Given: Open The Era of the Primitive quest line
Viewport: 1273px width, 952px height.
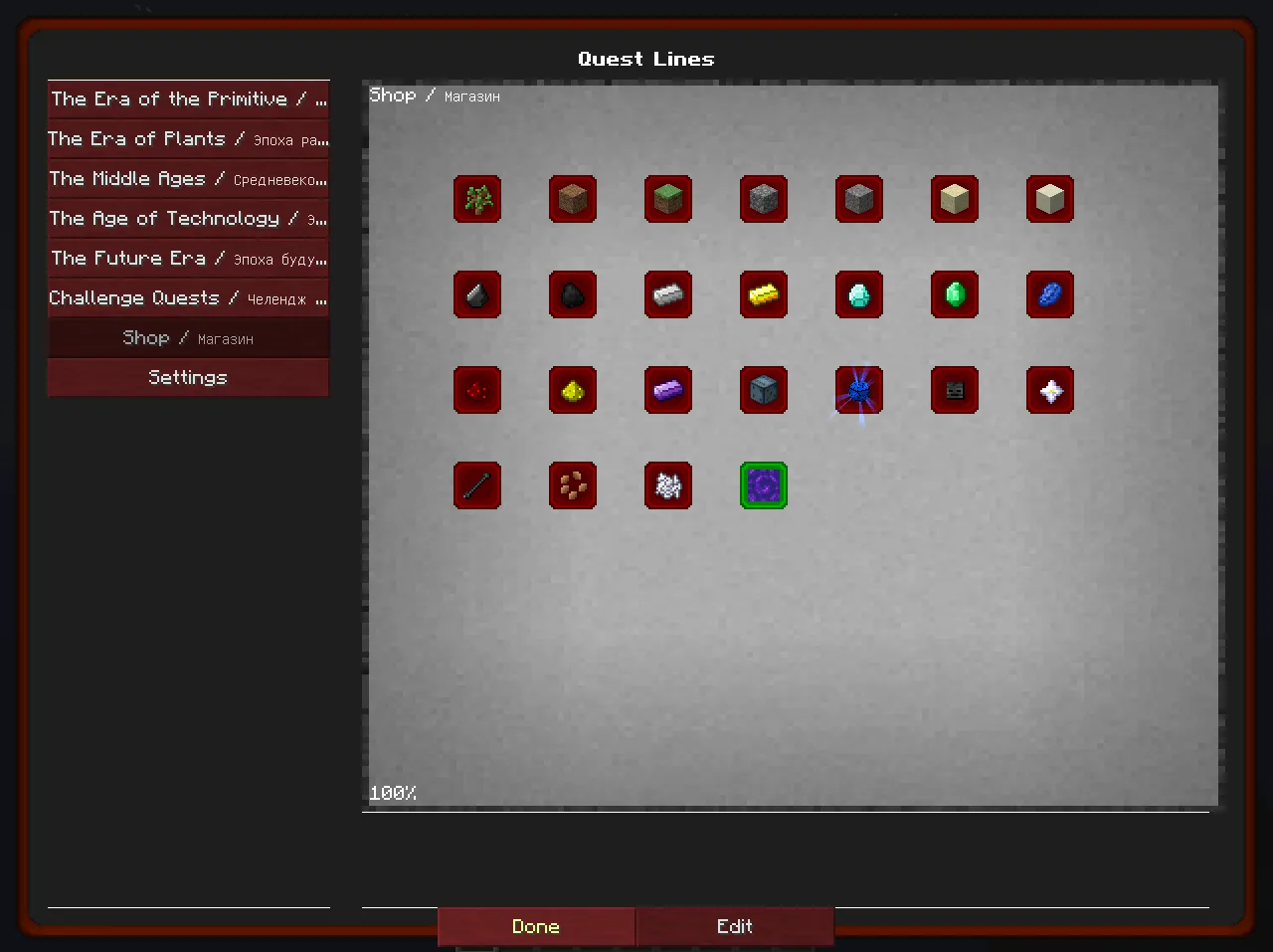Looking at the screenshot, I should click(x=188, y=99).
